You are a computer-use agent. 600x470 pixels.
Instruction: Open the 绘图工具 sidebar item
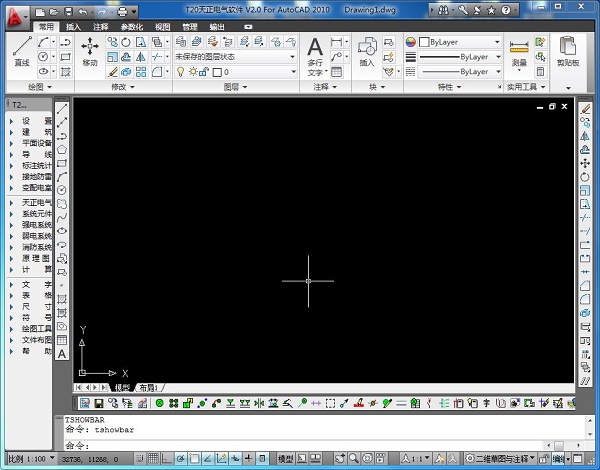coord(31,329)
